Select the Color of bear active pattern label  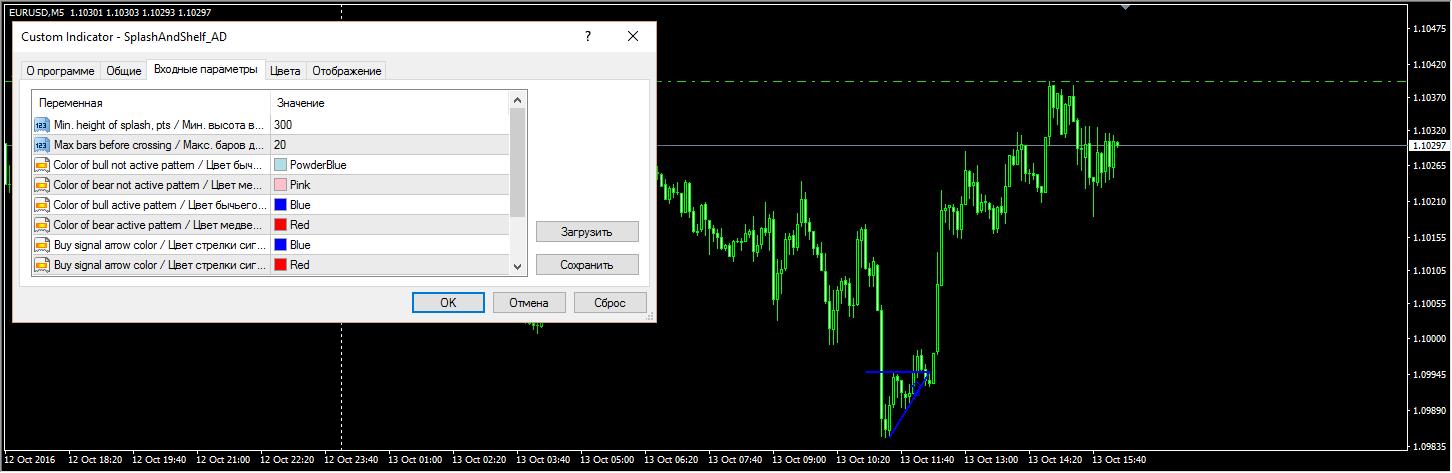click(x=160, y=225)
